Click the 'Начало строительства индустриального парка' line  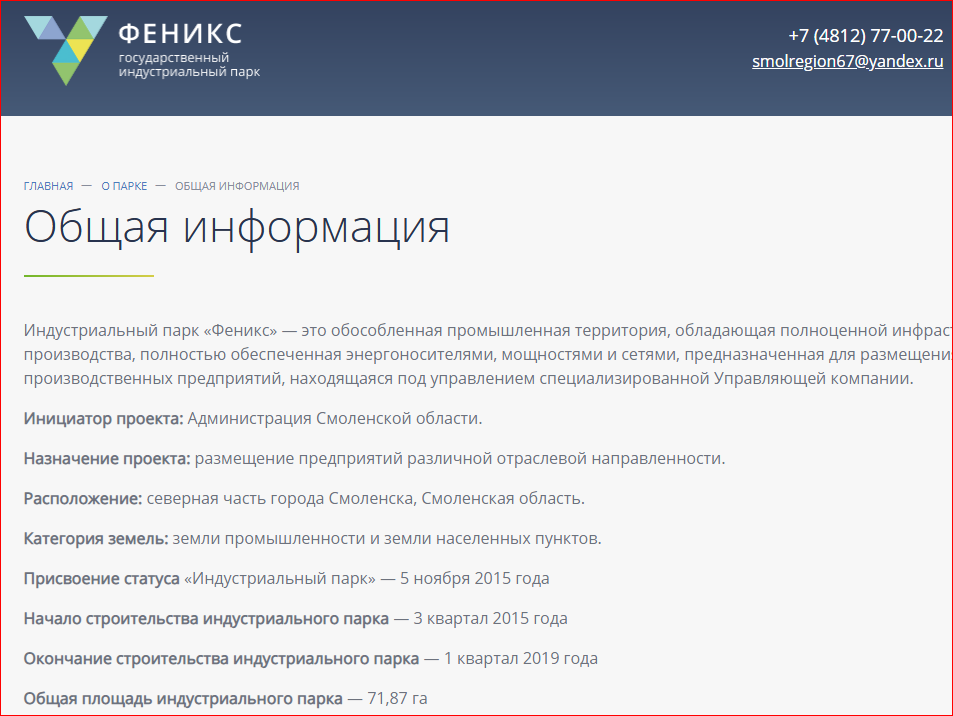coord(295,619)
